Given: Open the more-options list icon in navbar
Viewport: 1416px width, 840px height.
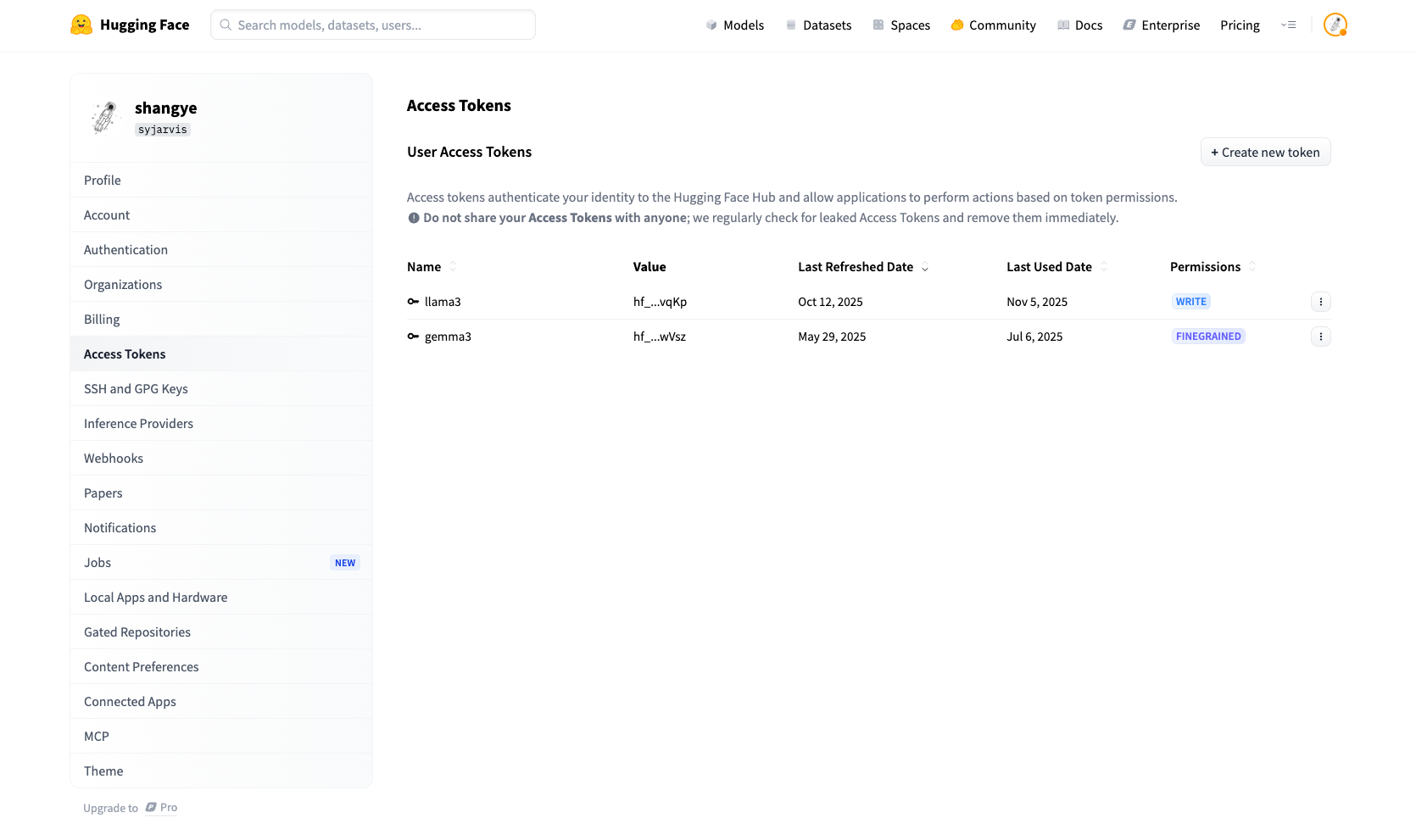Looking at the screenshot, I should [x=1288, y=25].
